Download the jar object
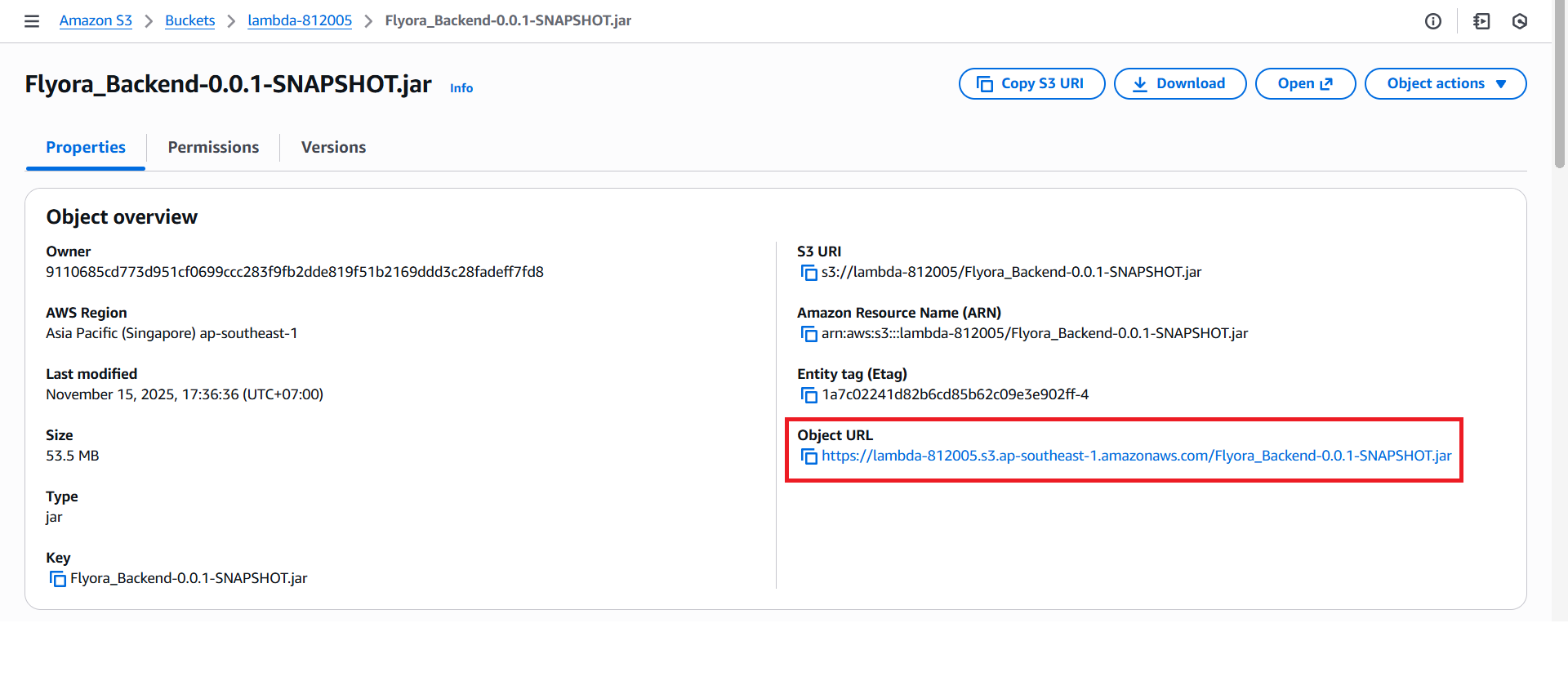 (1179, 83)
